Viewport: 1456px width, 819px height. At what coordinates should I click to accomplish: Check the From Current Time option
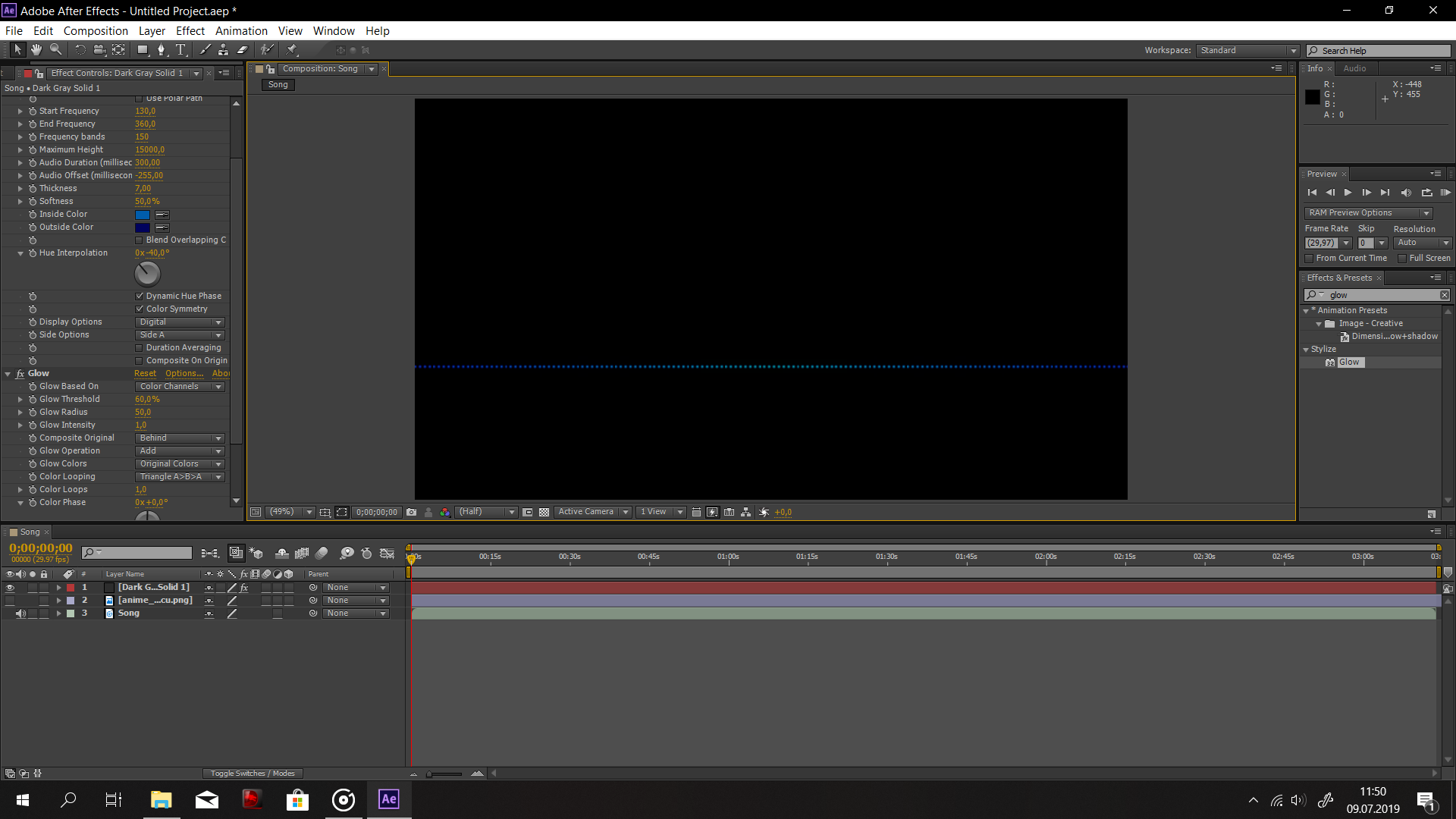click(1310, 259)
